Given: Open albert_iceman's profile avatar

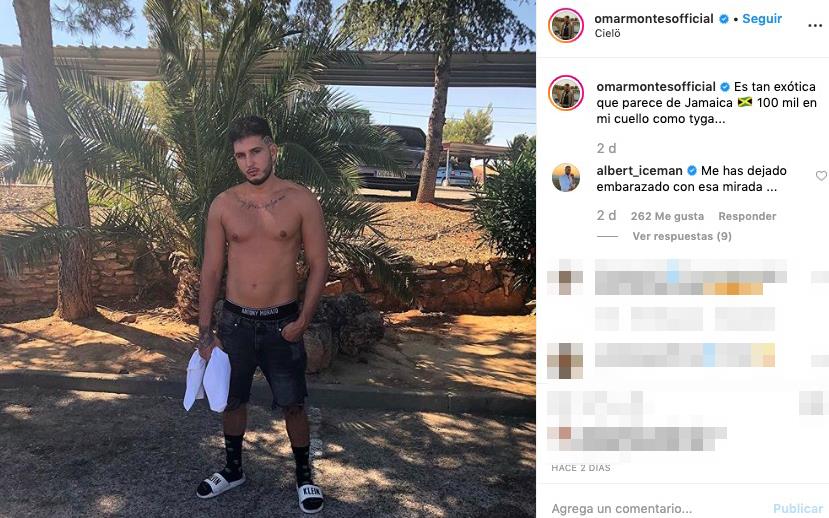Looking at the screenshot, I should point(566,178).
